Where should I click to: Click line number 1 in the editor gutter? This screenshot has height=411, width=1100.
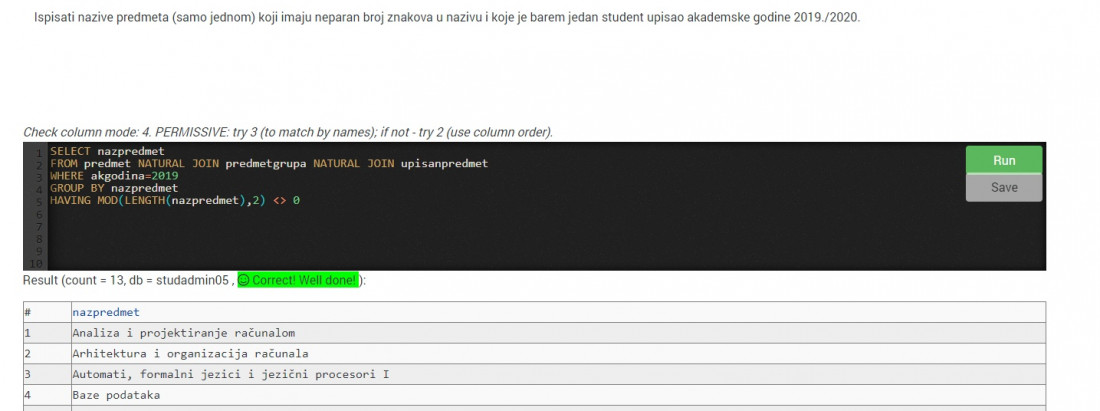coord(39,151)
